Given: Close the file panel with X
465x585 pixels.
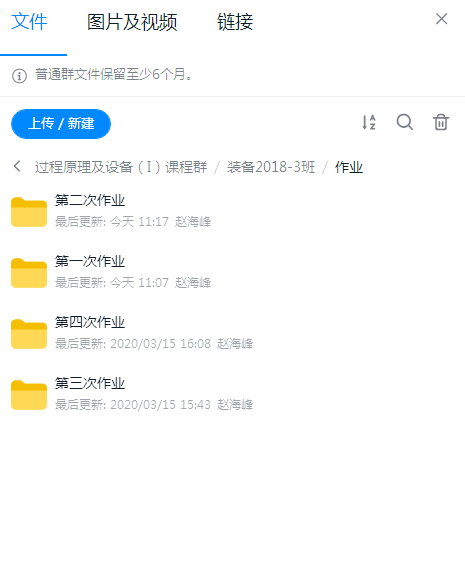Looking at the screenshot, I should [x=441, y=19].
